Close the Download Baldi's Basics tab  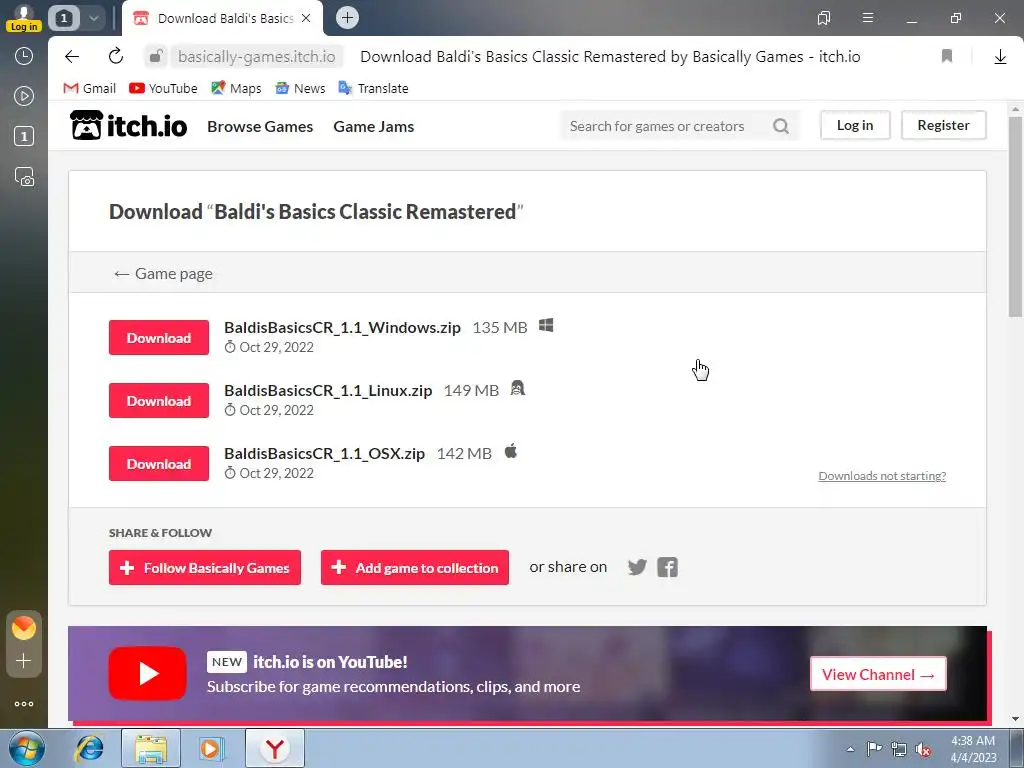coord(306,18)
